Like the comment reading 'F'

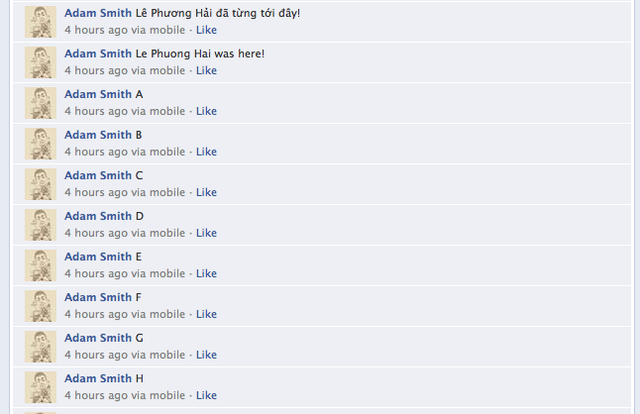point(206,314)
